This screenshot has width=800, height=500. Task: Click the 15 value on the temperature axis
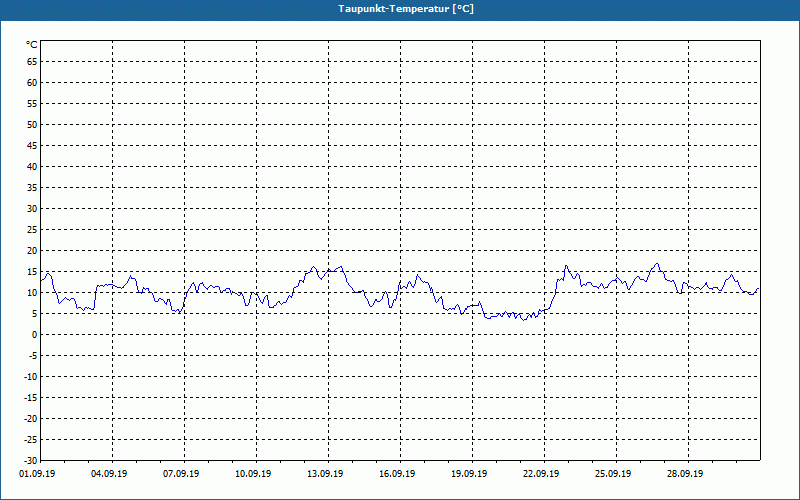32,271
